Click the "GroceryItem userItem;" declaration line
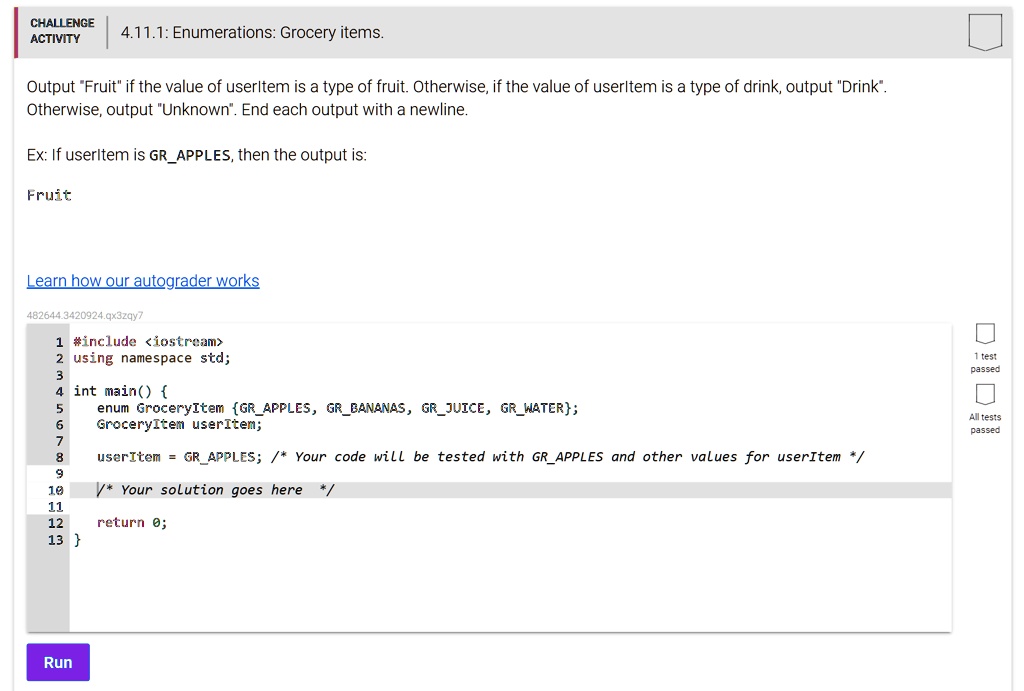 [x=179, y=424]
